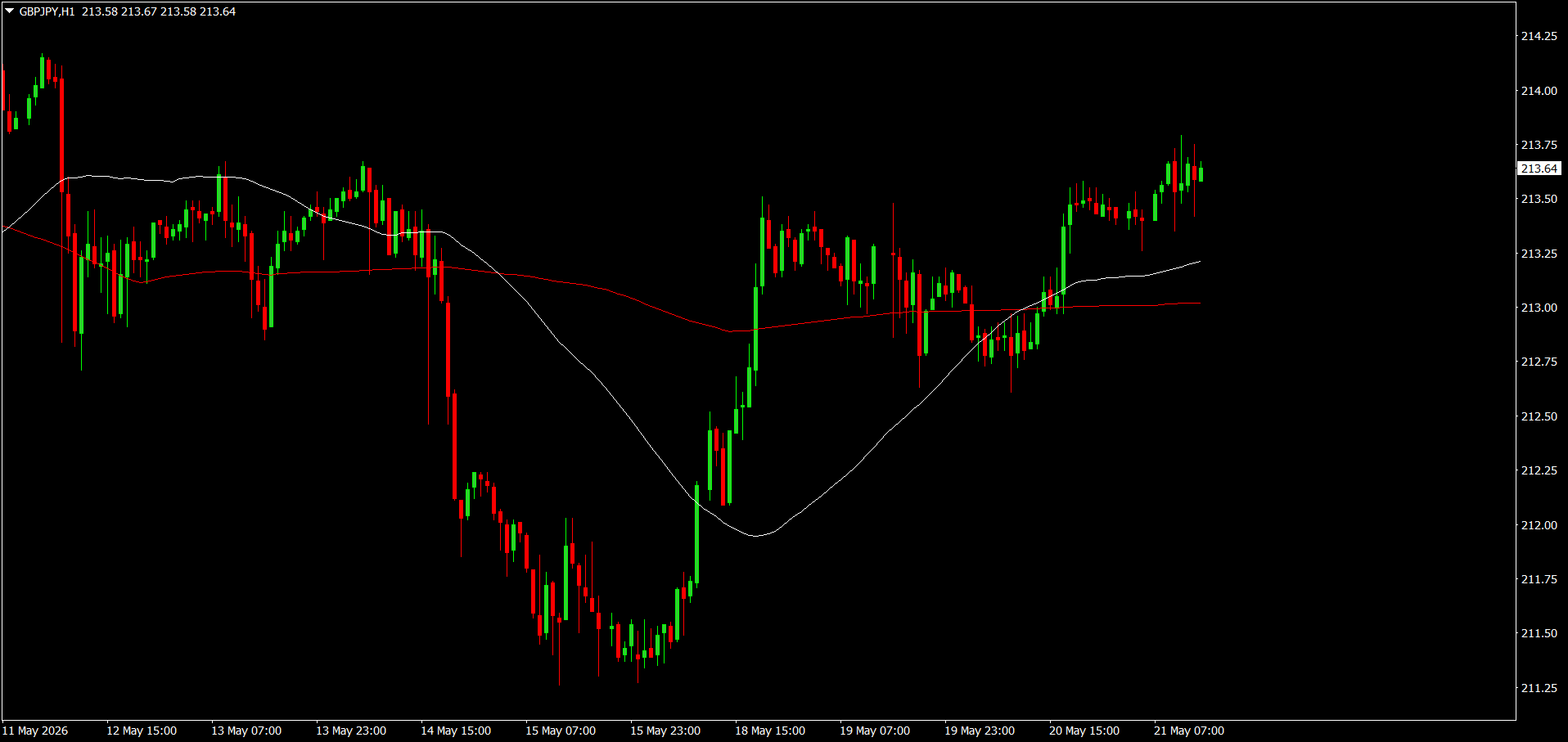Click the 211.25 price axis label
The height and width of the screenshot is (742, 1568).
[x=1539, y=688]
